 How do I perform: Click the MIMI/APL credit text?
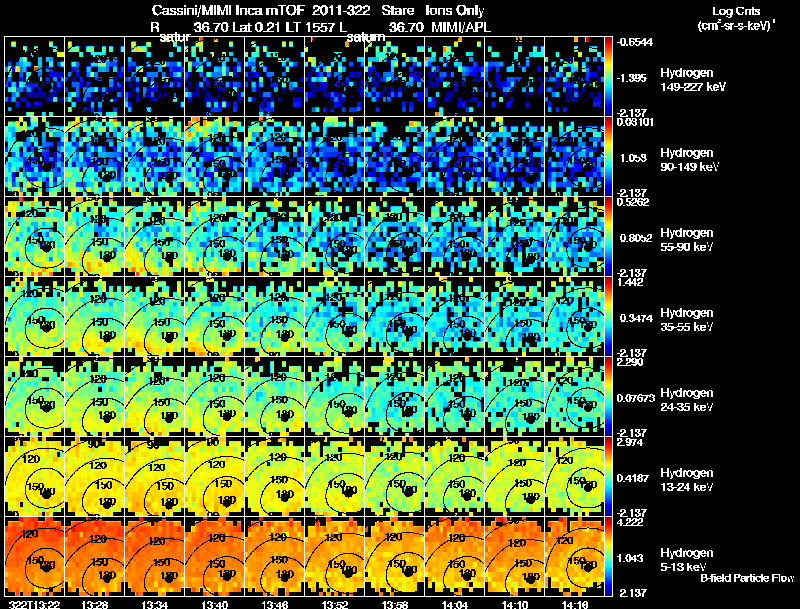461,27
